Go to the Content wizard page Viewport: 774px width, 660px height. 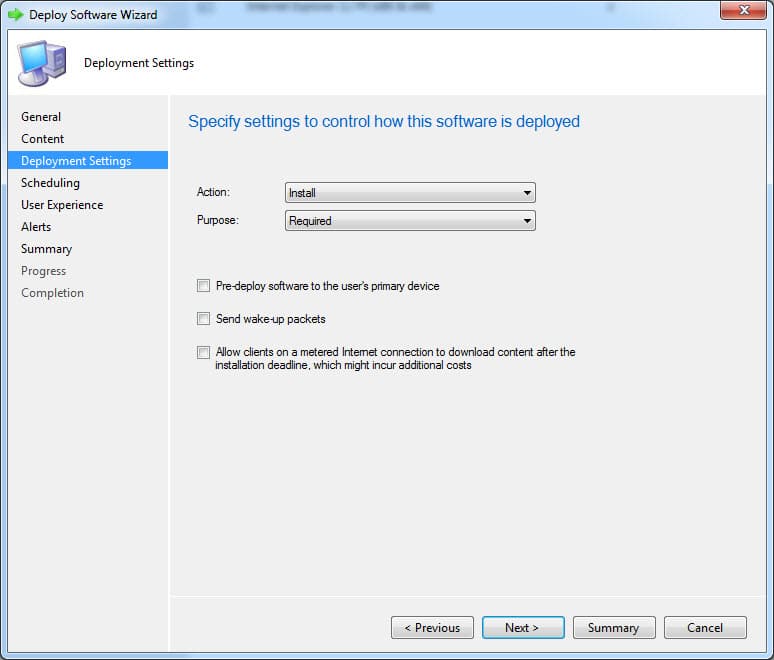coord(42,139)
